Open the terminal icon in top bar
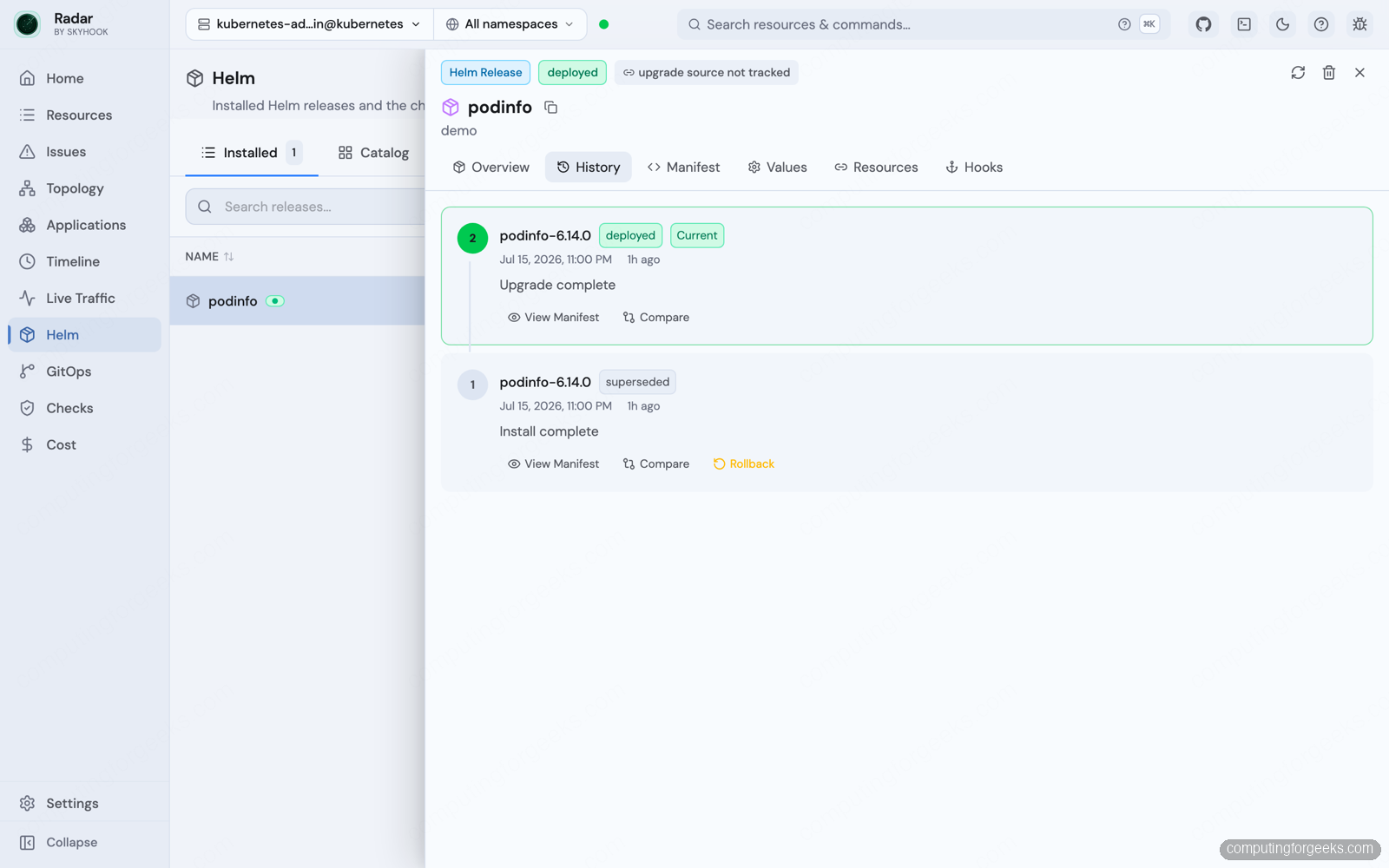 1244,24
